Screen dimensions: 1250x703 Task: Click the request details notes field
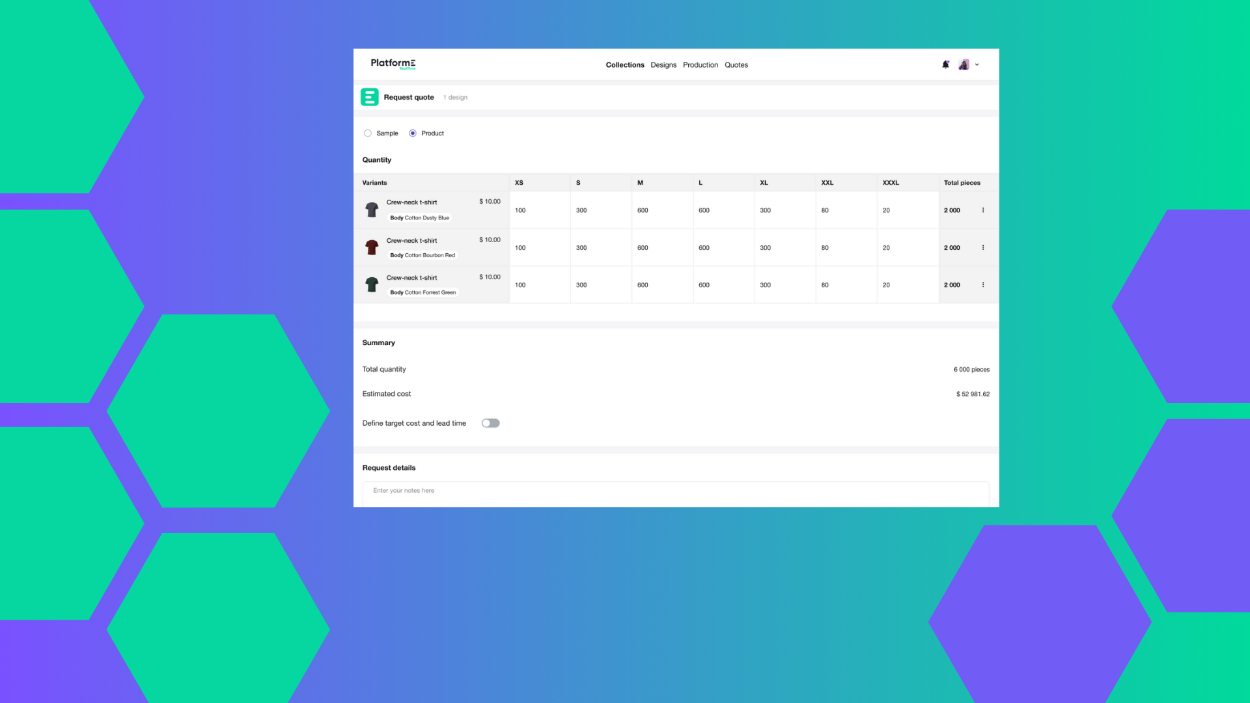click(x=675, y=491)
